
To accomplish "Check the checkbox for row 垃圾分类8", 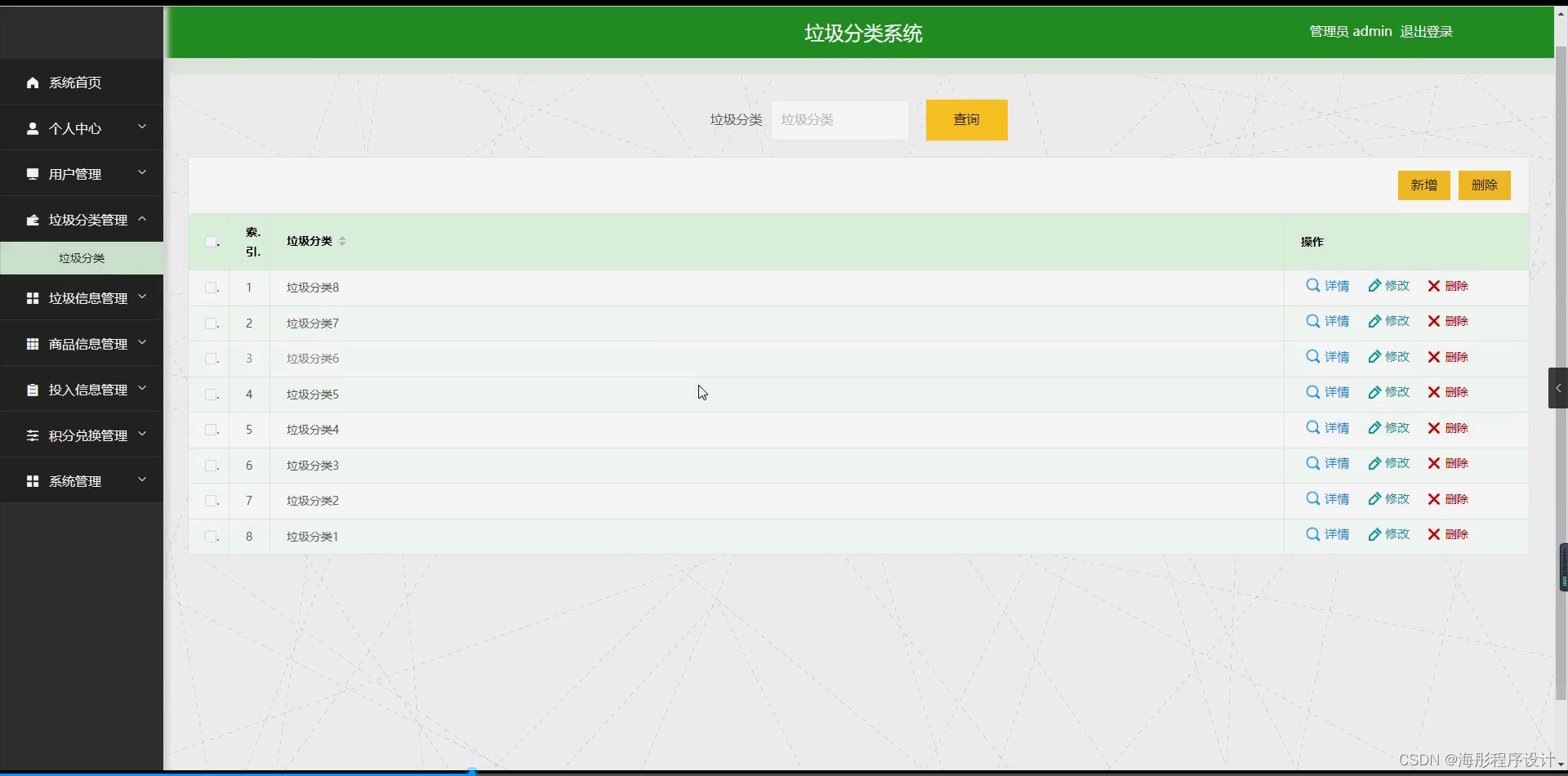I will click(x=211, y=288).
